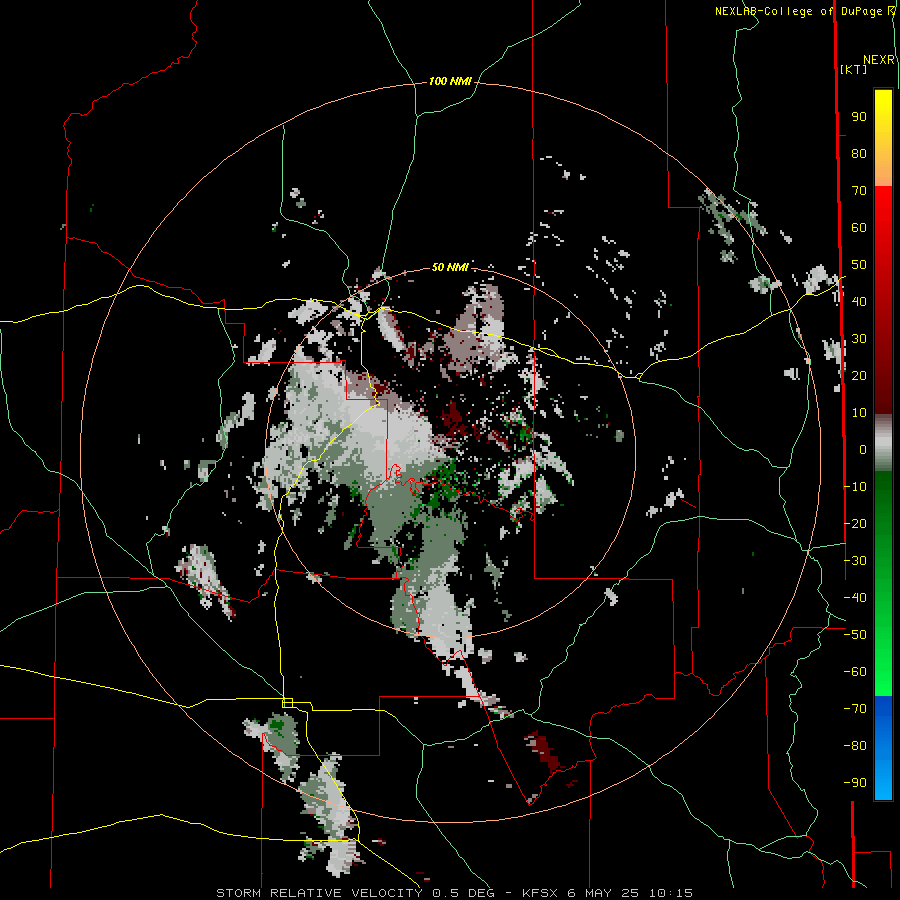
Task: Click the -40 value on the velocity scale
Action: (x=855, y=598)
